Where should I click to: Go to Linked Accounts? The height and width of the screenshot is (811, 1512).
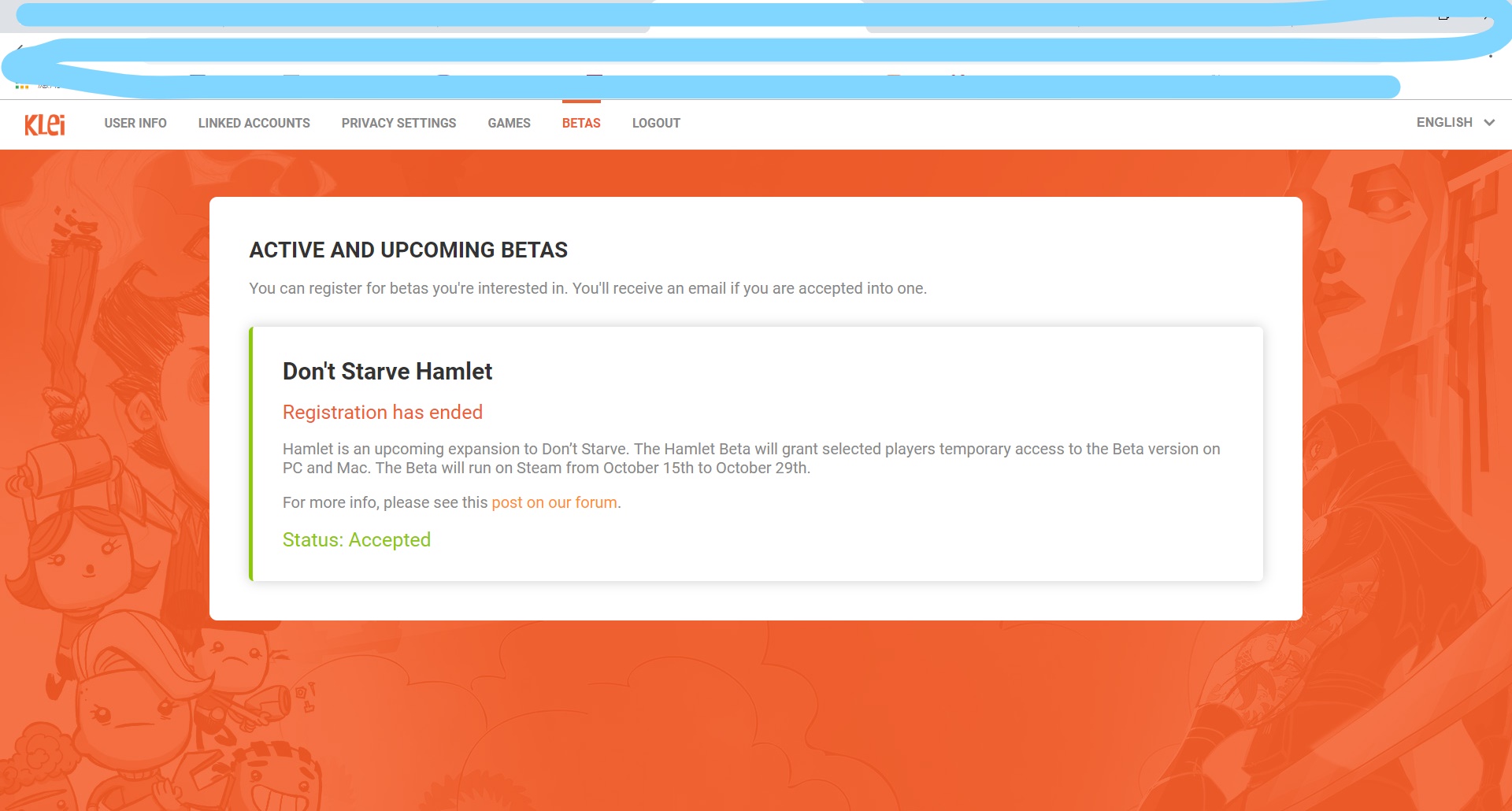click(x=254, y=123)
